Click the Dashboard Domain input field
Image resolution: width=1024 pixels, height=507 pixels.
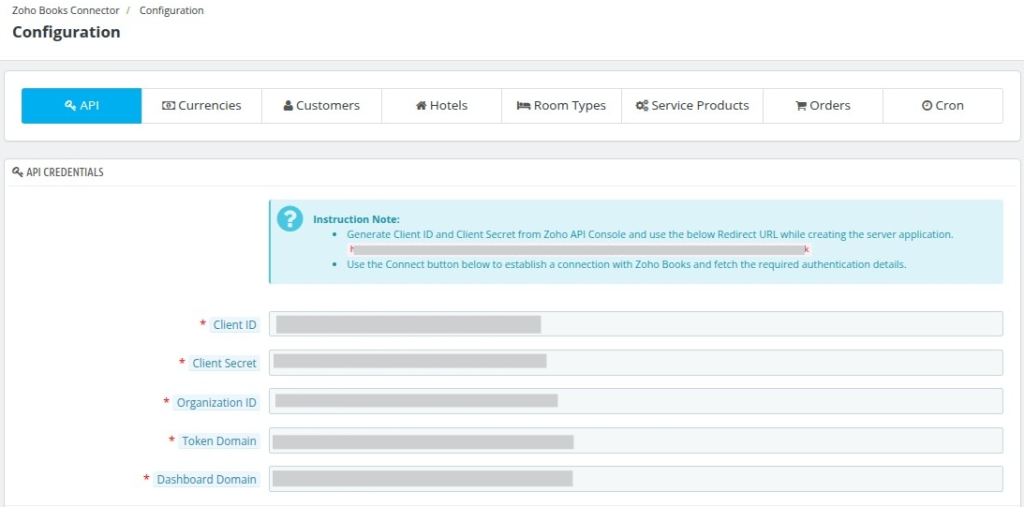coord(635,479)
